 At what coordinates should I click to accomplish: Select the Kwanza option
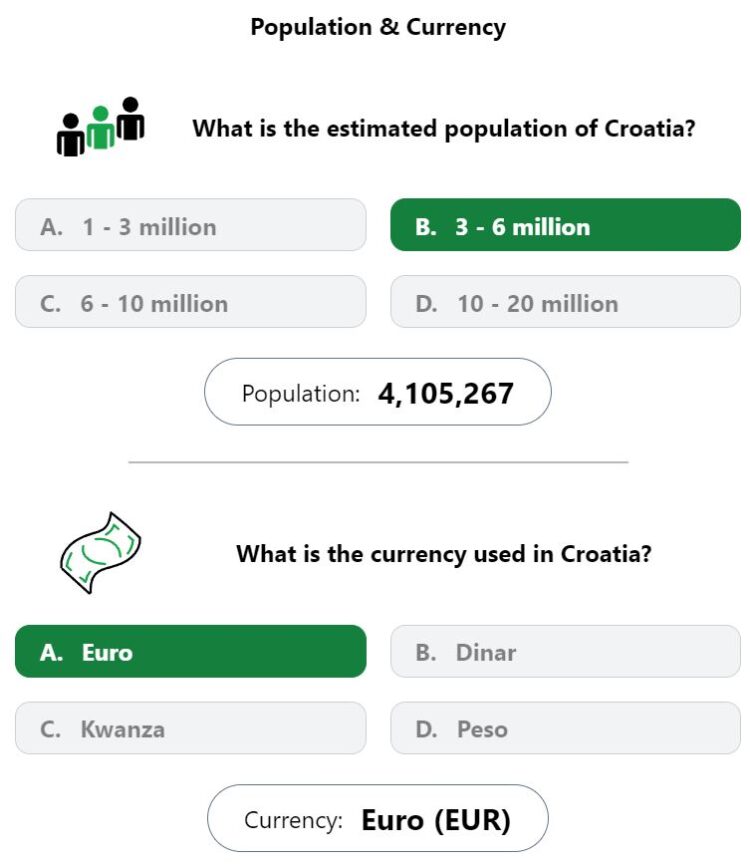click(x=190, y=728)
